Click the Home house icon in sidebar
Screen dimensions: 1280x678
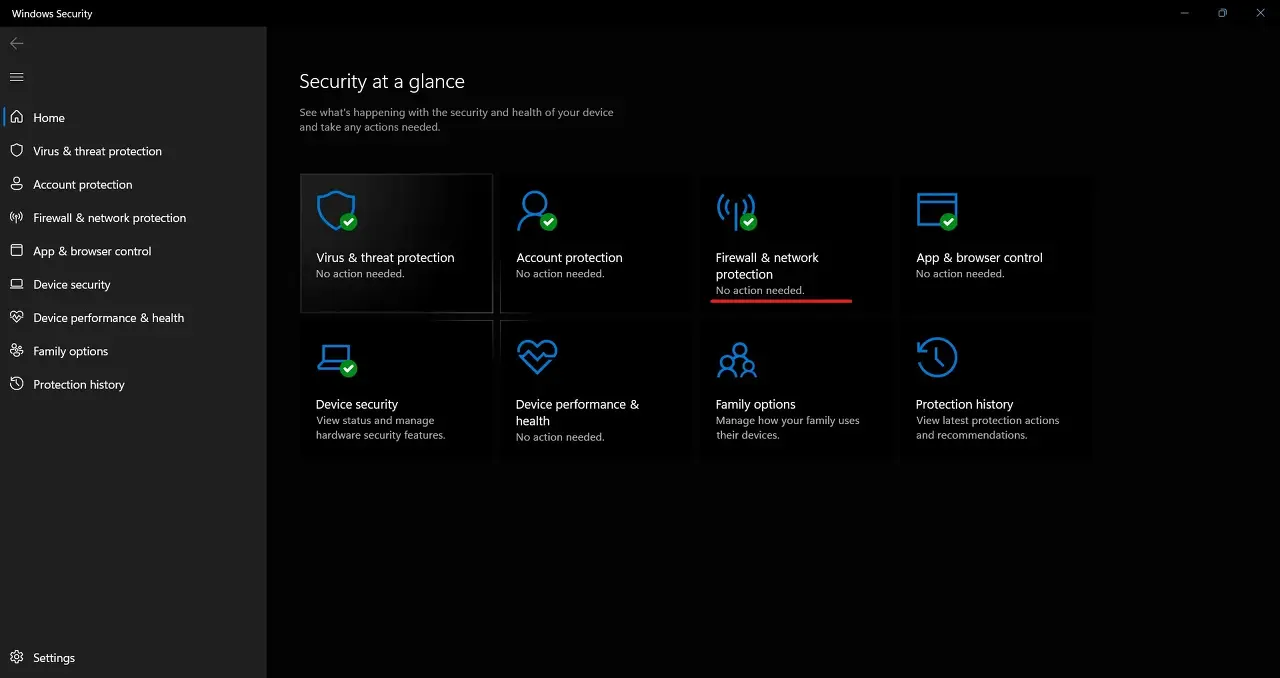16,117
